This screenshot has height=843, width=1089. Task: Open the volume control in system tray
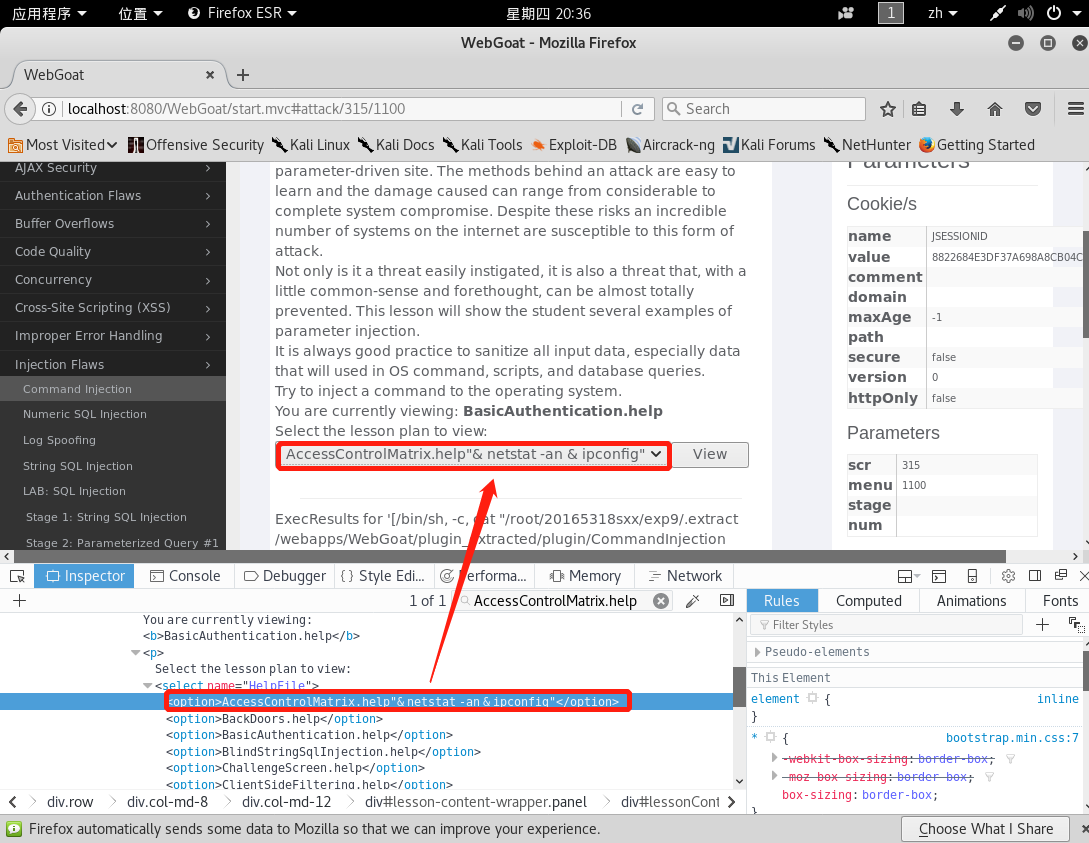coord(1025,13)
